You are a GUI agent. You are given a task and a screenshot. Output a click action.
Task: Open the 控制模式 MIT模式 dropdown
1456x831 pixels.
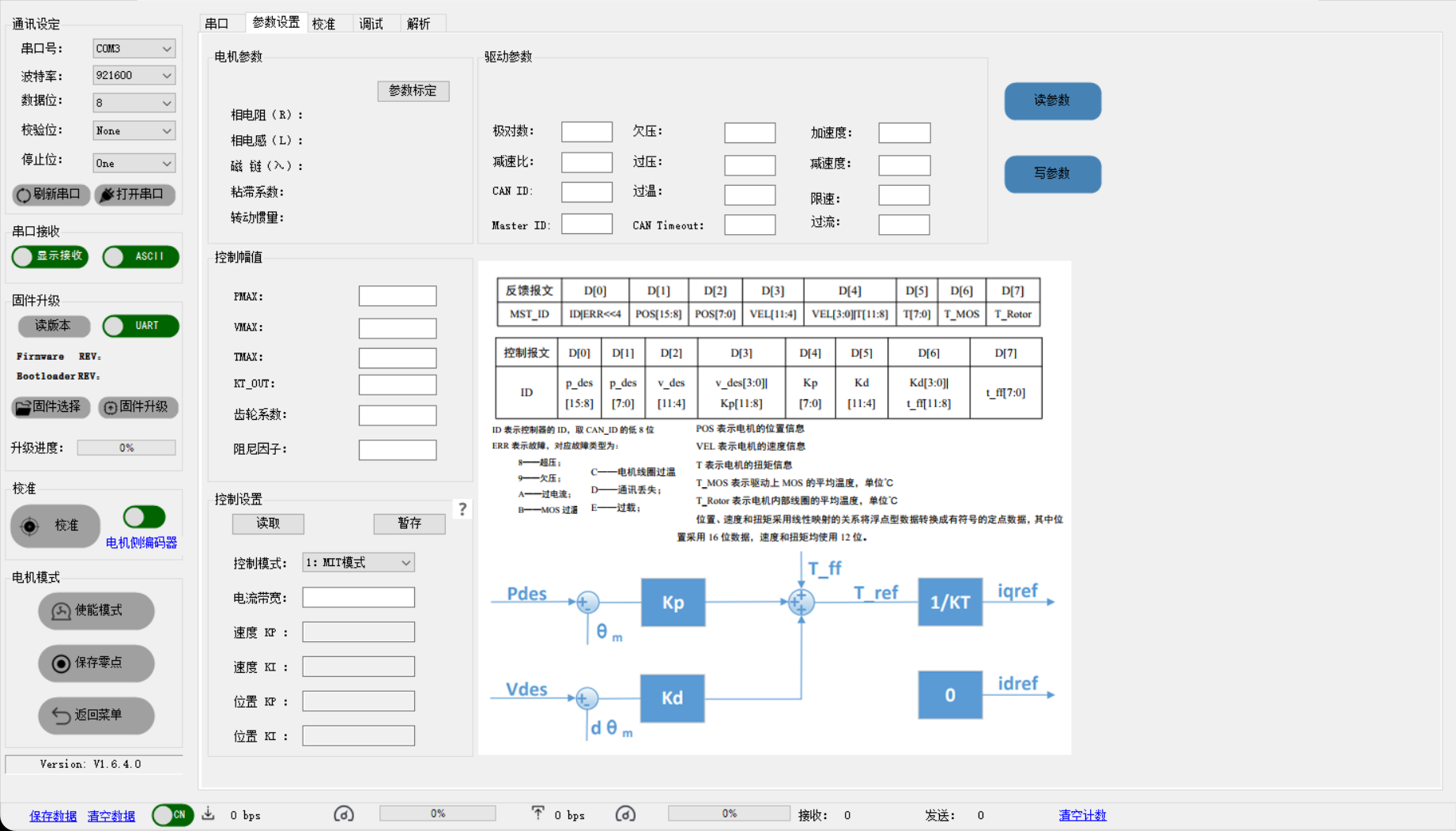tap(358, 562)
